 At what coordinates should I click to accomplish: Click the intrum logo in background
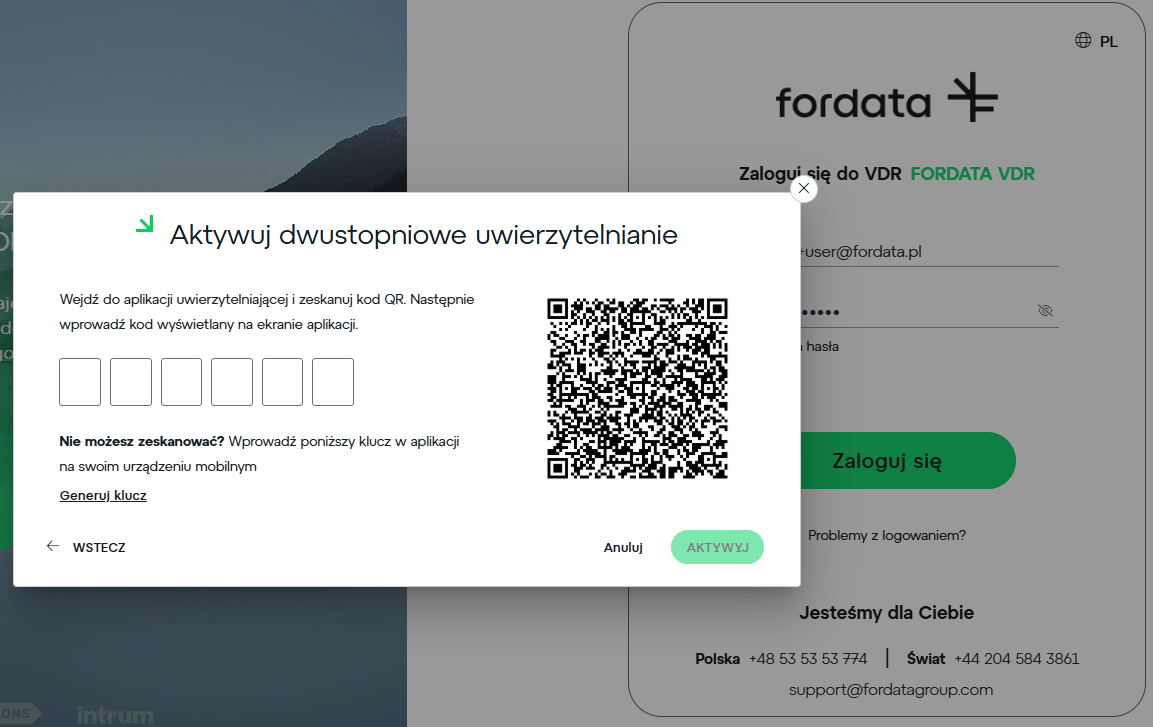[x=115, y=715]
